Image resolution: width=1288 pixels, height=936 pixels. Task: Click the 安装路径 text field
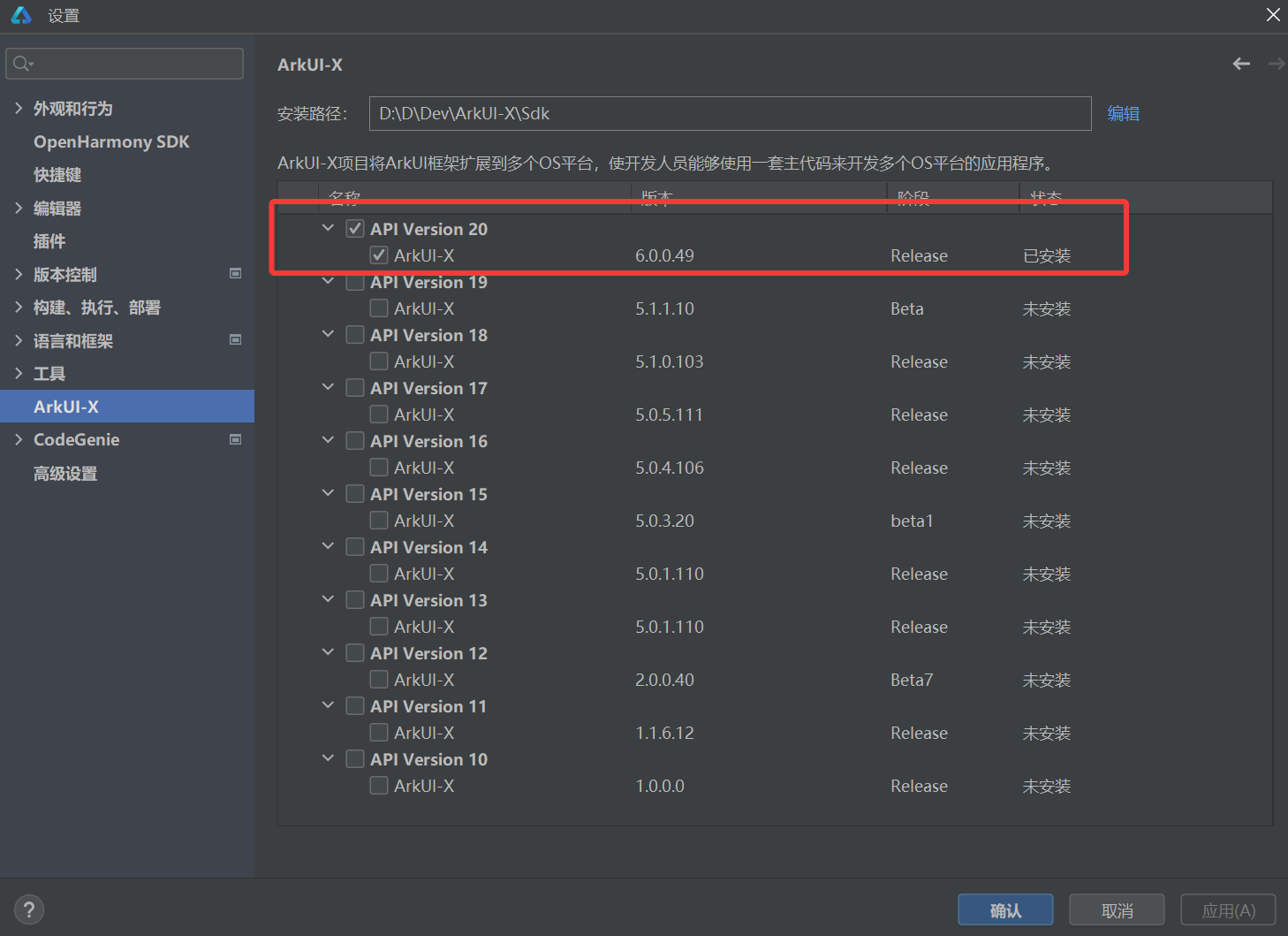(730, 113)
